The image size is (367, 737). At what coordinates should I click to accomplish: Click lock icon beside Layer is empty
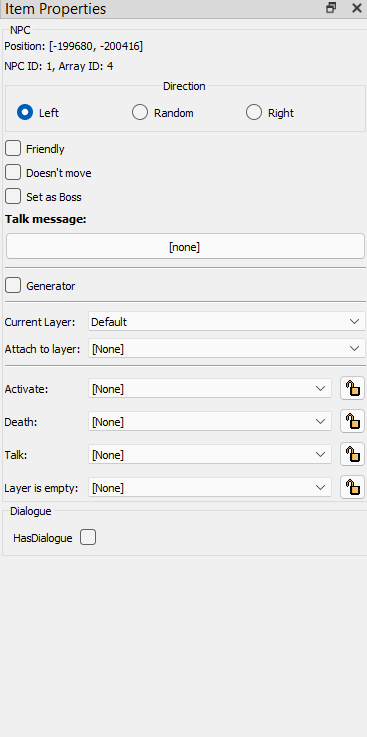tap(352, 487)
